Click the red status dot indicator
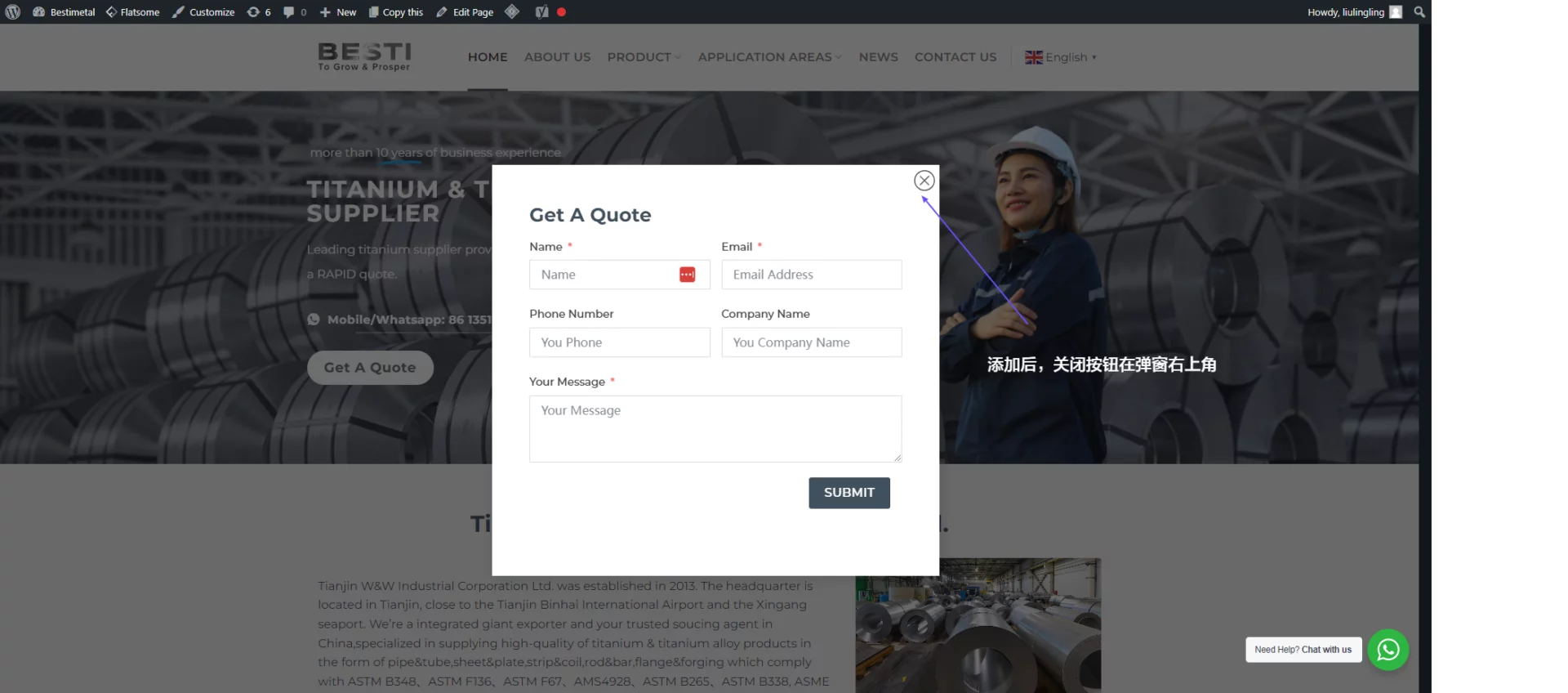This screenshot has height=693, width=1568. pyautogui.click(x=561, y=12)
